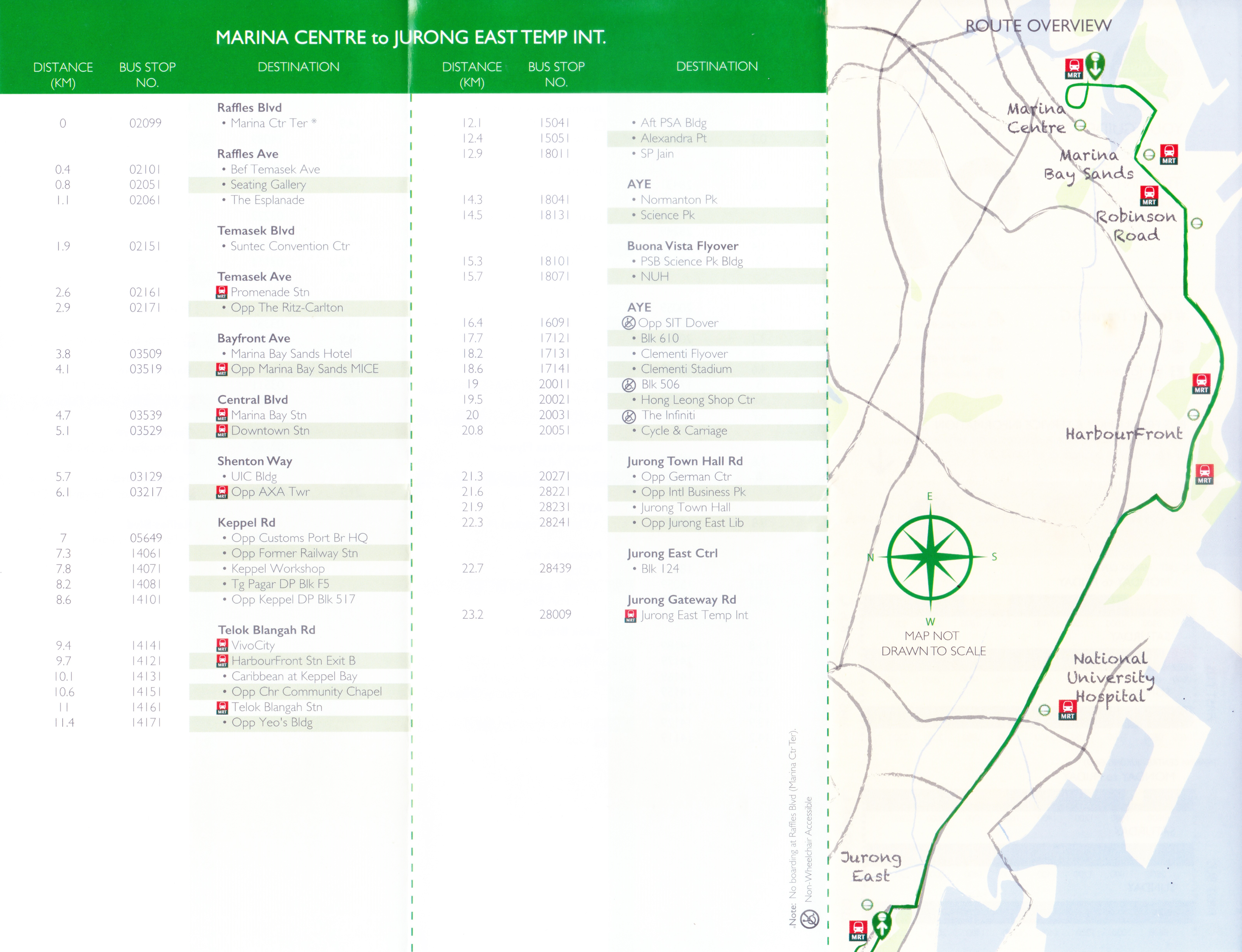The height and width of the screenshot is (952, 1242).
Task: Click the MRT icon beside Downtown Stn
Action: click(222, 431)
